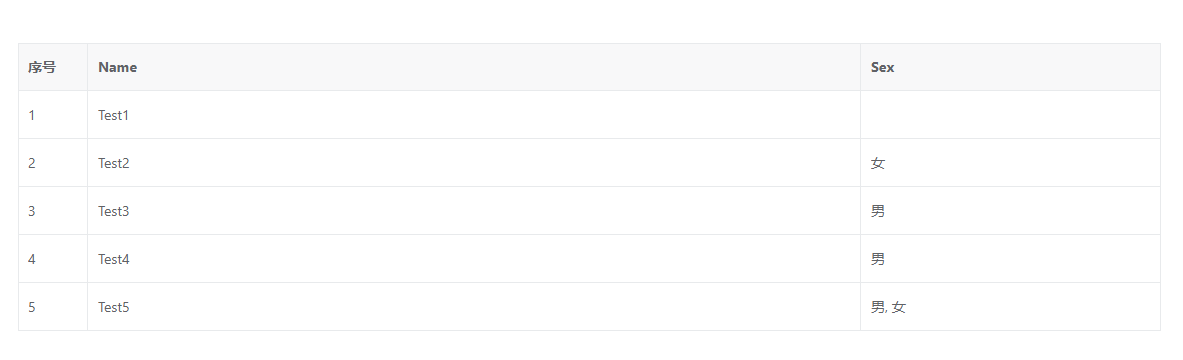Viewport: 1183px width, 360px height.
Task: Click index number 1 cell
Action: pyautogui.click(x=53, y=115)
